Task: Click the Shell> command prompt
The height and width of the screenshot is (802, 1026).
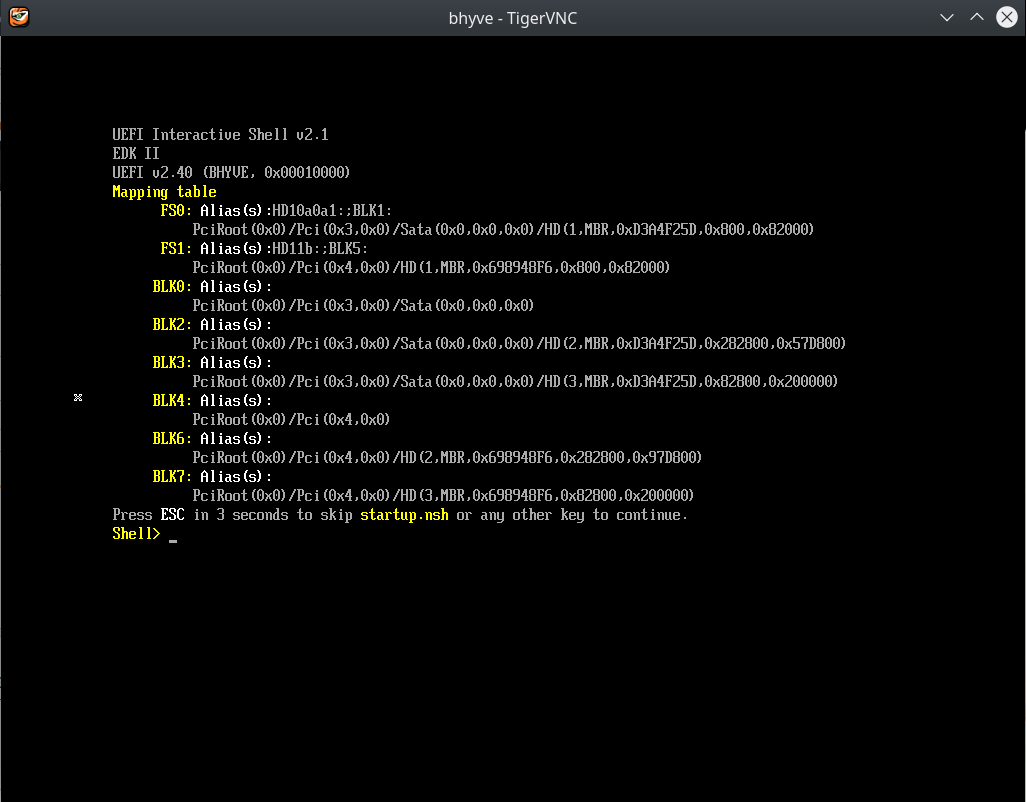Action: click(135, 533)
